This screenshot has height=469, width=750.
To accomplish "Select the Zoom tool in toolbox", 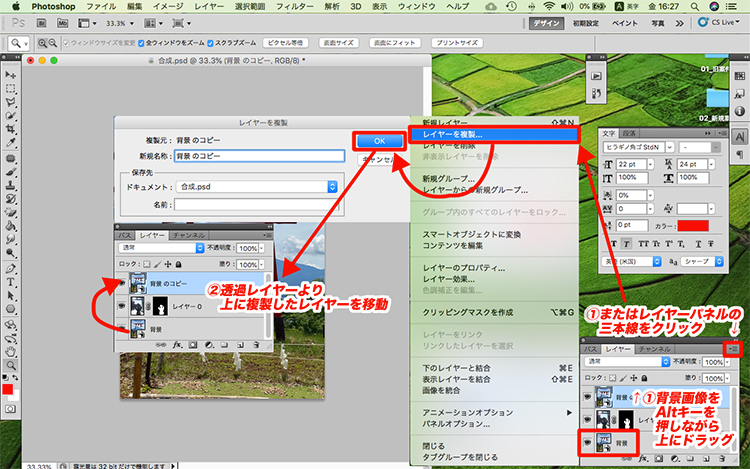I will [10, 365].
